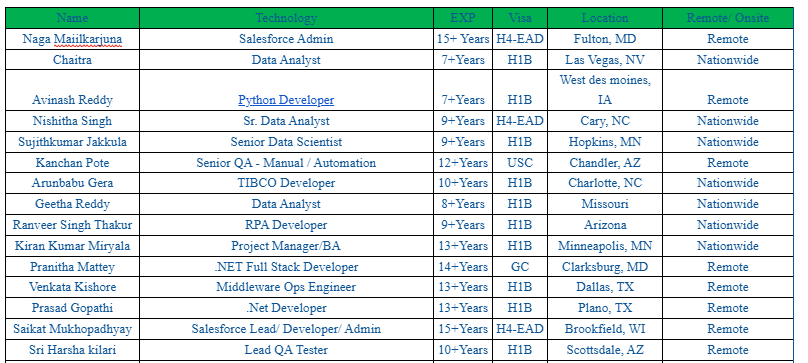Click the EXP column header
The image size is (808, 363).
pyautogui.click(x=463, y=18)
